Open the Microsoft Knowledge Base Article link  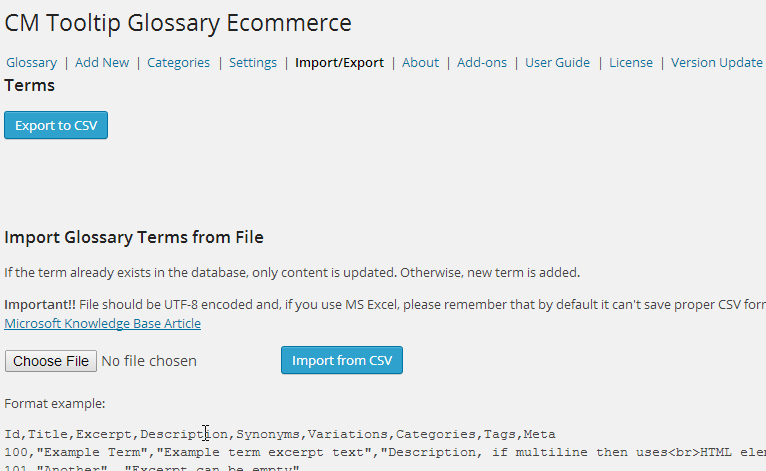[x=103, y=323]
